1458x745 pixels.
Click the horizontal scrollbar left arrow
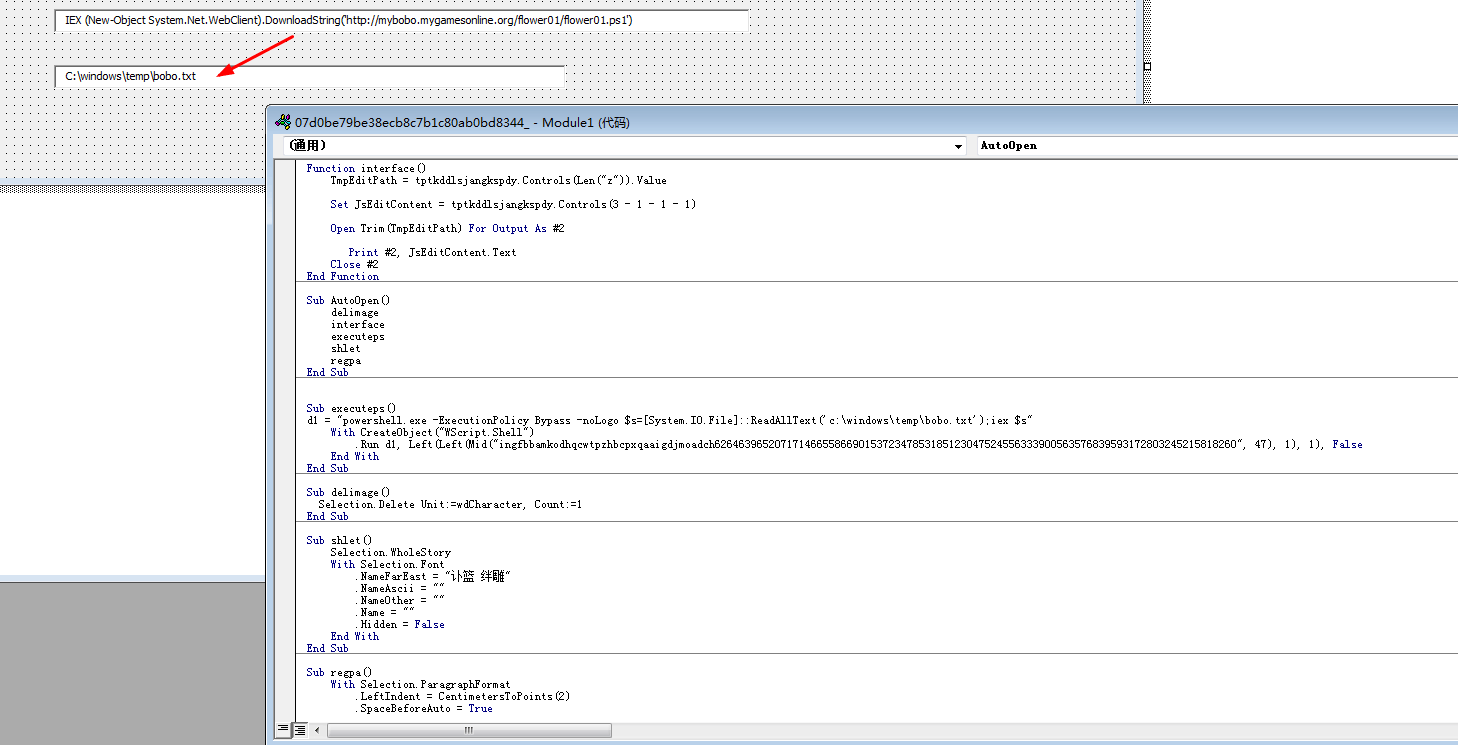pyautogui.click(x=318, y=730)
